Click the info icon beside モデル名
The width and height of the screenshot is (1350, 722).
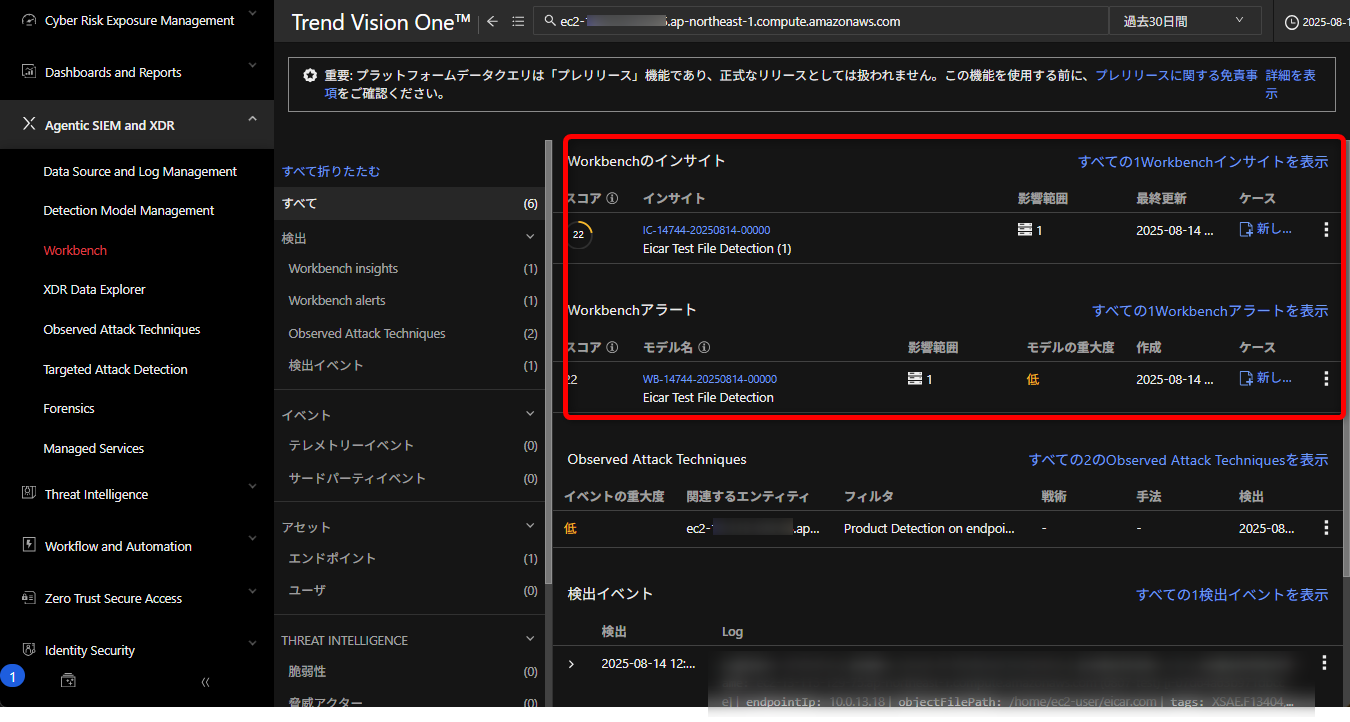704,347
